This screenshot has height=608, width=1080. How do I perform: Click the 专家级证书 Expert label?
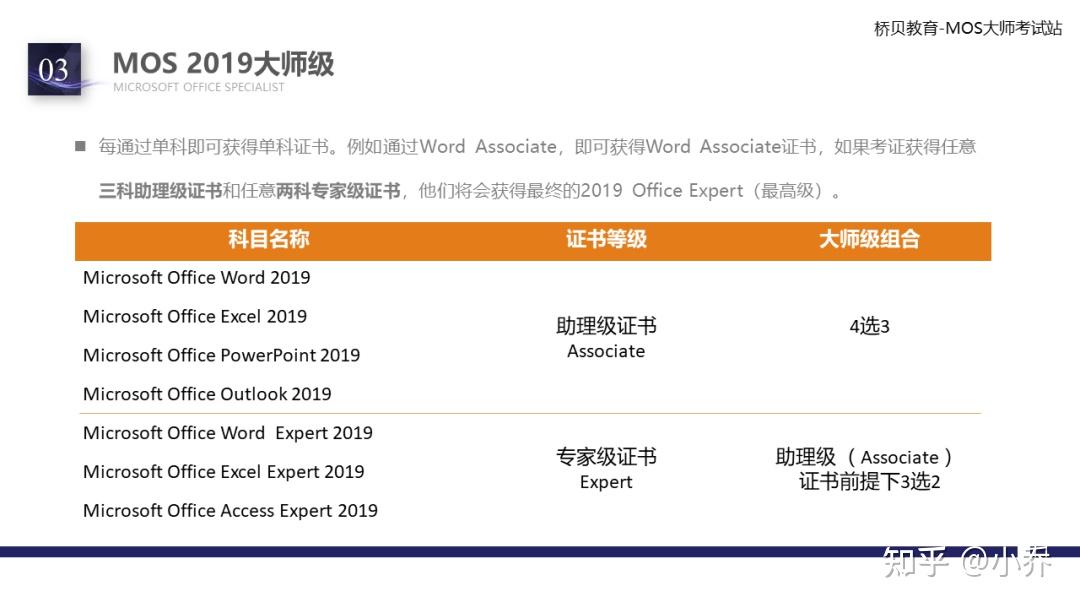pyautogui.click(x=606, y=469)
